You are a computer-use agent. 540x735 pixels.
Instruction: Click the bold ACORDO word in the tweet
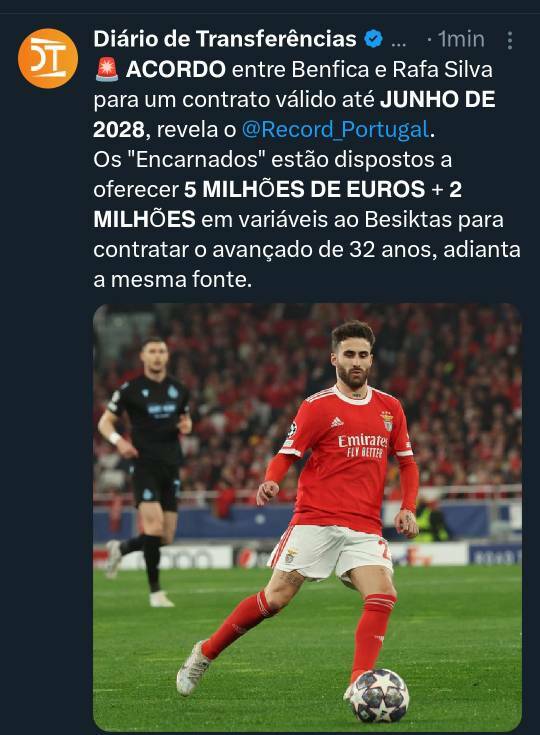point(176,69)
